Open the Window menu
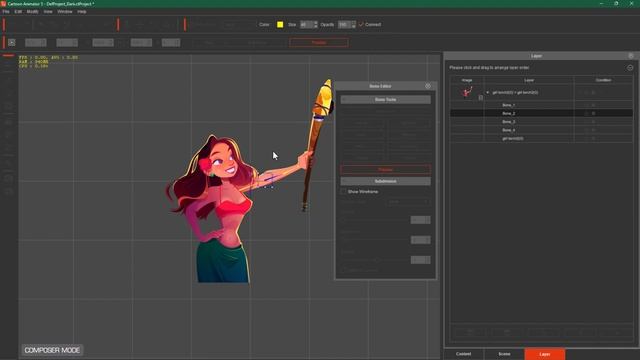 pyautogui.click(x=64, y=12)
